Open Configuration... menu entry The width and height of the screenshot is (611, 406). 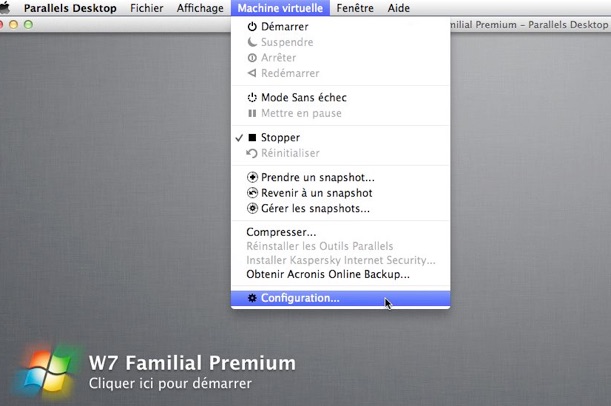341,298
